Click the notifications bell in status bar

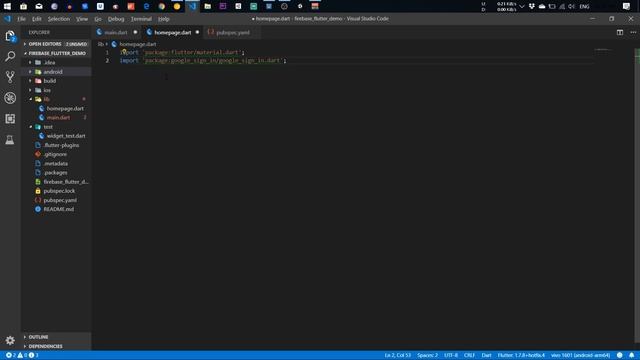tap(631, 355)
